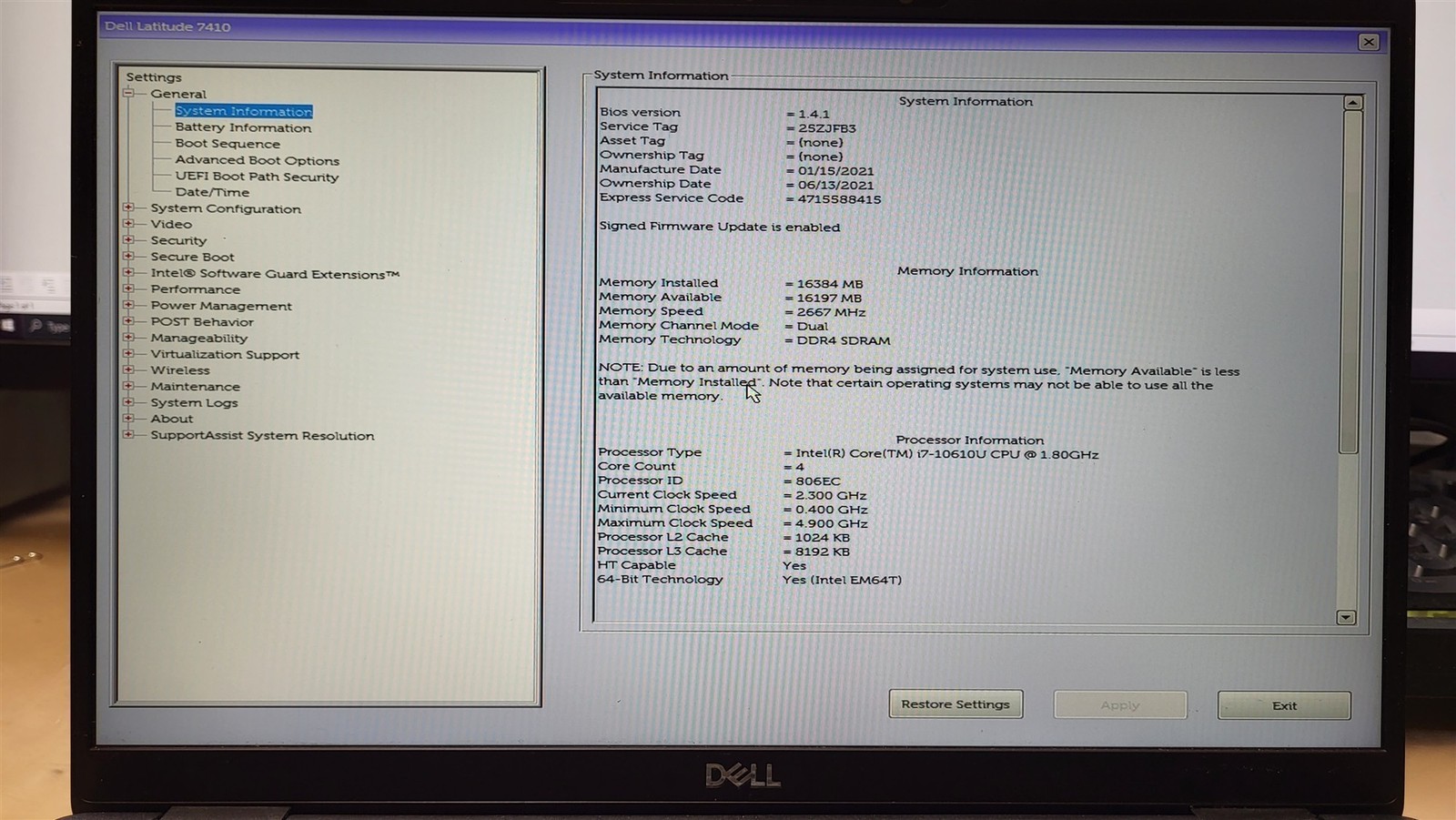Open Advanced Boot Options
Screen dimensions: 1456x820
(258, 160)
